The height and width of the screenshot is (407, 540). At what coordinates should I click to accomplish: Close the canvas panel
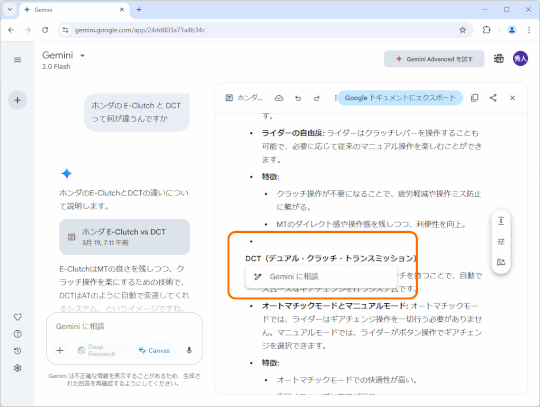(x=512, y=98)
